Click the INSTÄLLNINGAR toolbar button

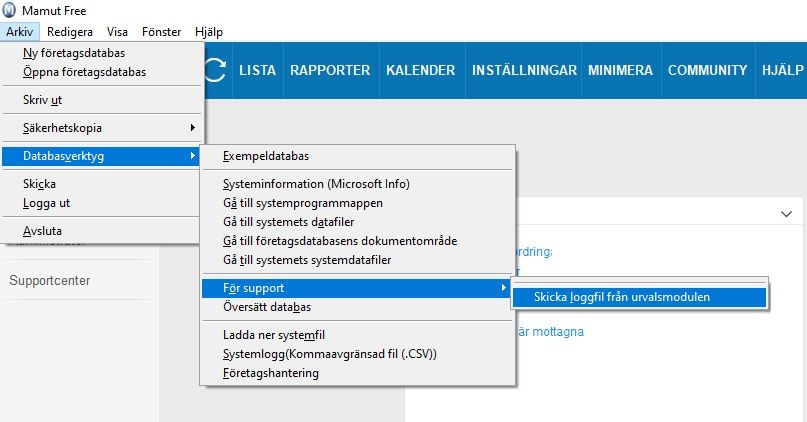pyautogui.click(x=524, y=70)
